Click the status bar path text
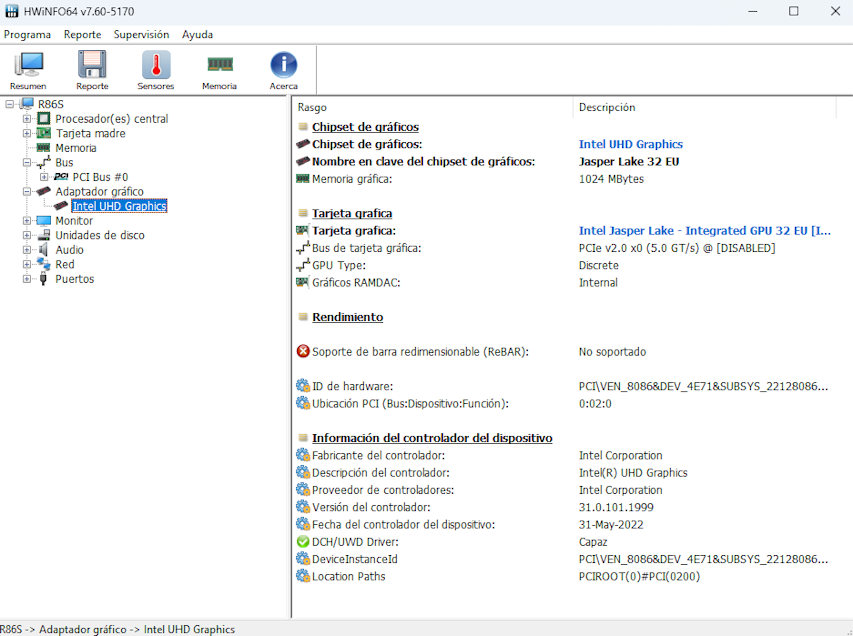The image size is (853, 636). (118, 629)
